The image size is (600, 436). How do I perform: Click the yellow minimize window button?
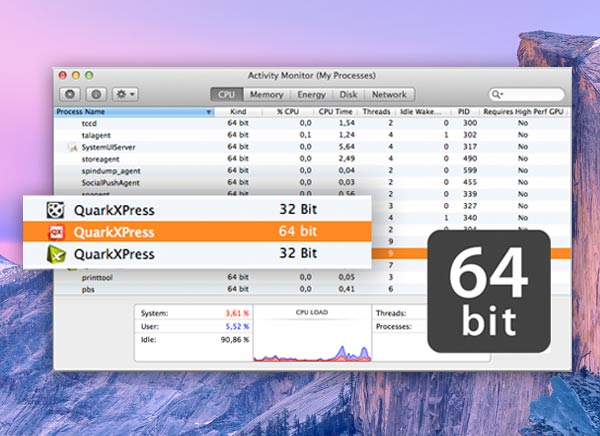click(76, 75)
